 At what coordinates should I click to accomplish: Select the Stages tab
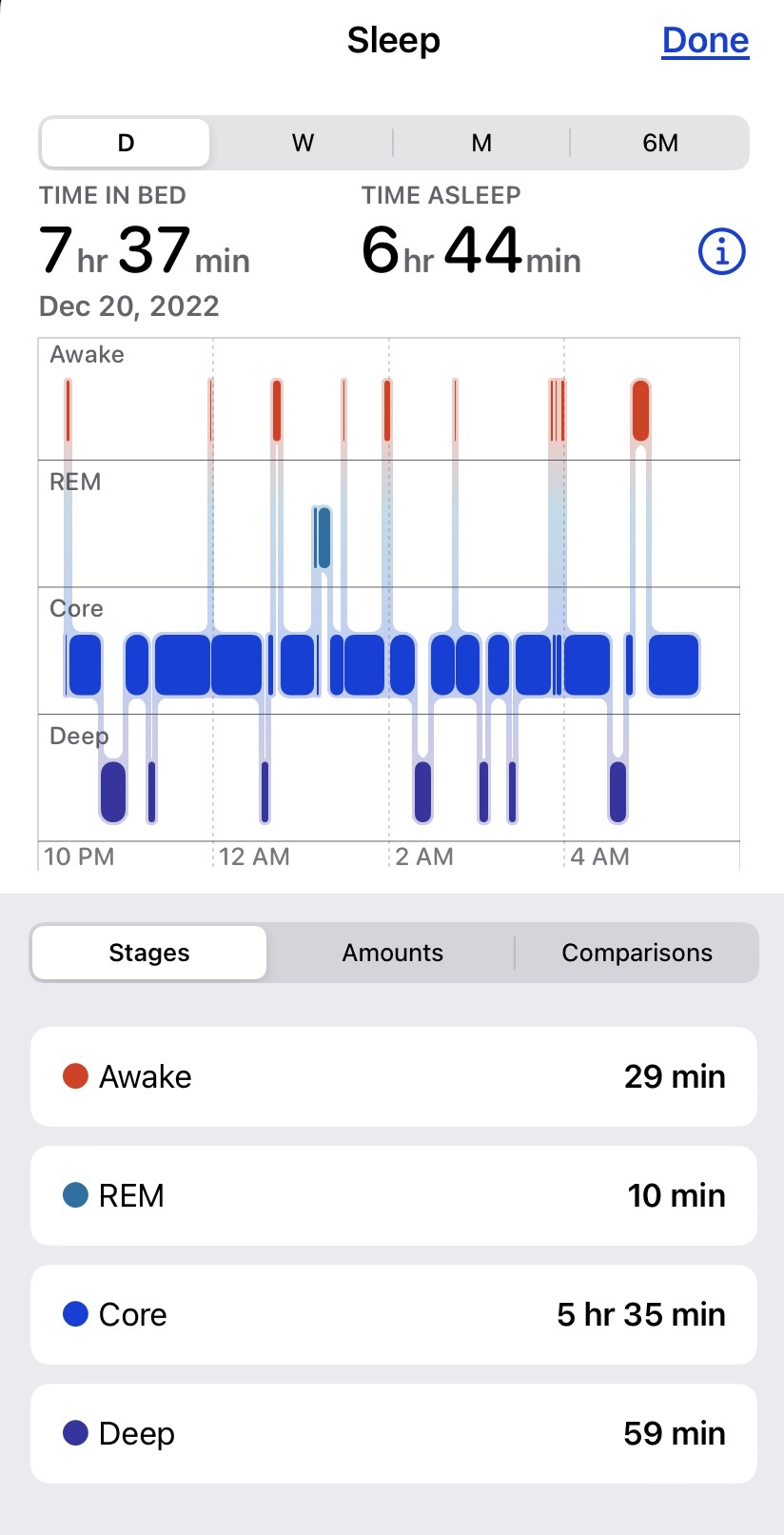[149, 953]
